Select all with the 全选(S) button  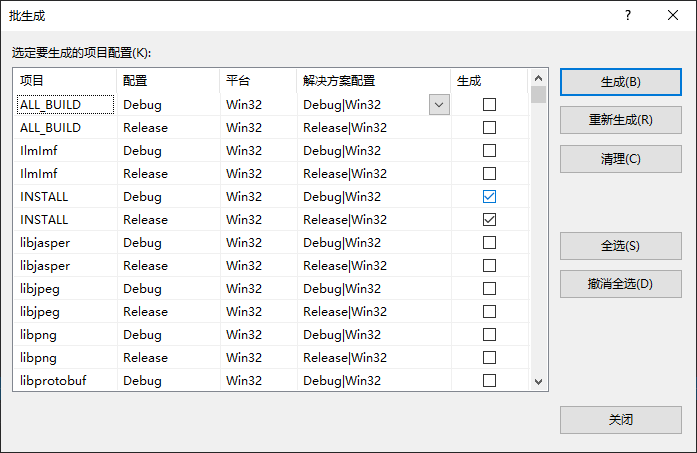pyautogui.click(x=620, y=246)
